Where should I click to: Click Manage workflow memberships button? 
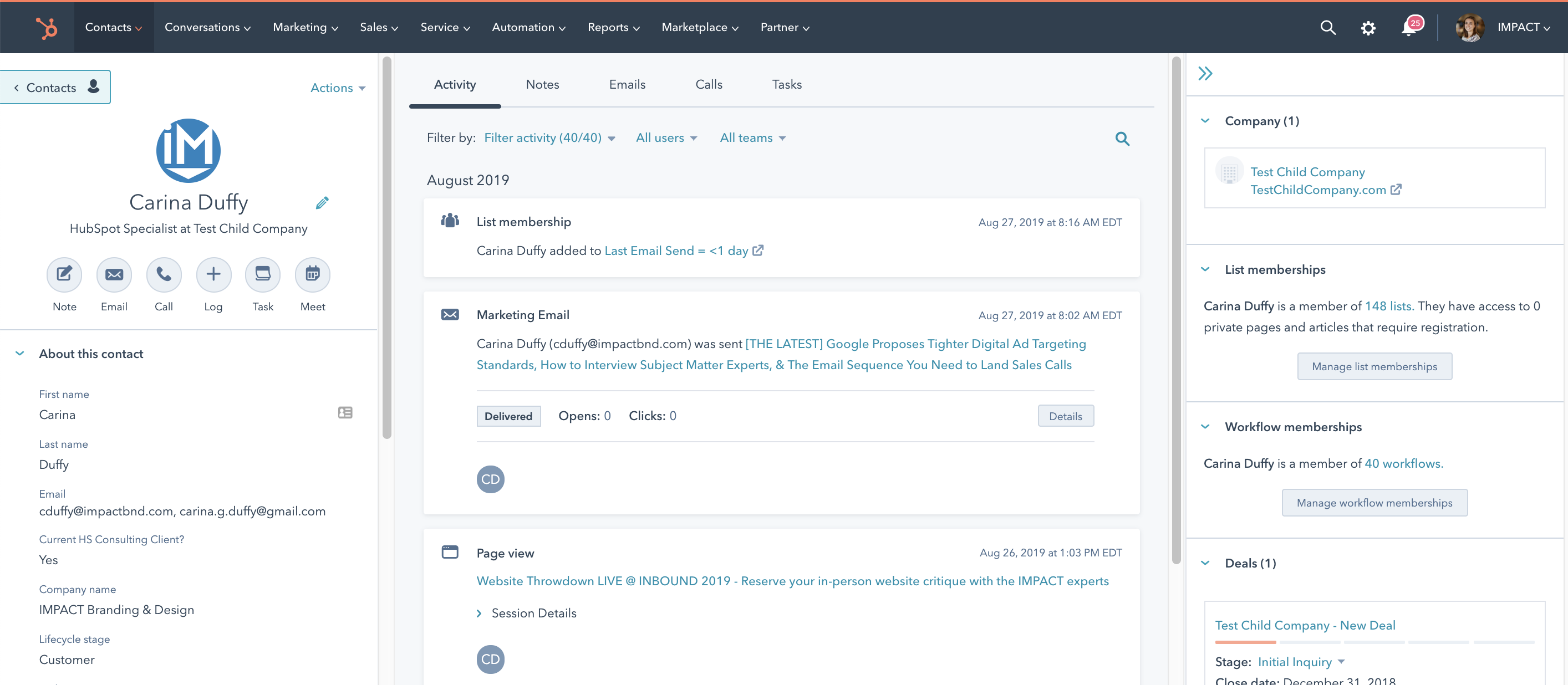tap(1374, 503)
